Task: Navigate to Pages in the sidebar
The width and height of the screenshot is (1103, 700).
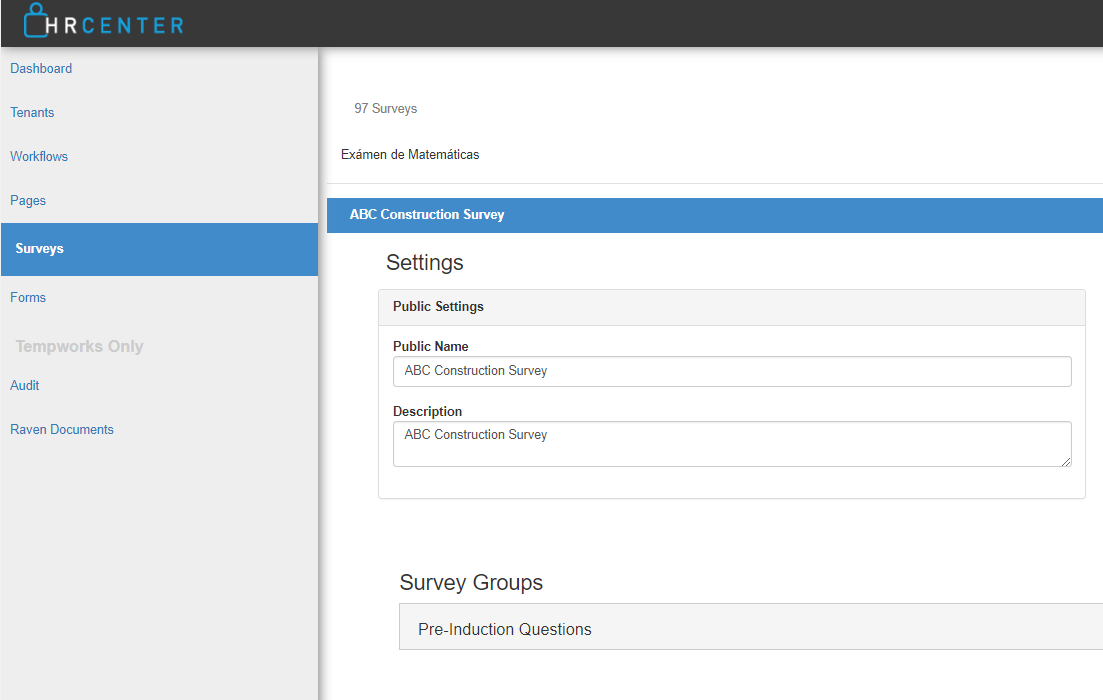Action: coord(28,201)
